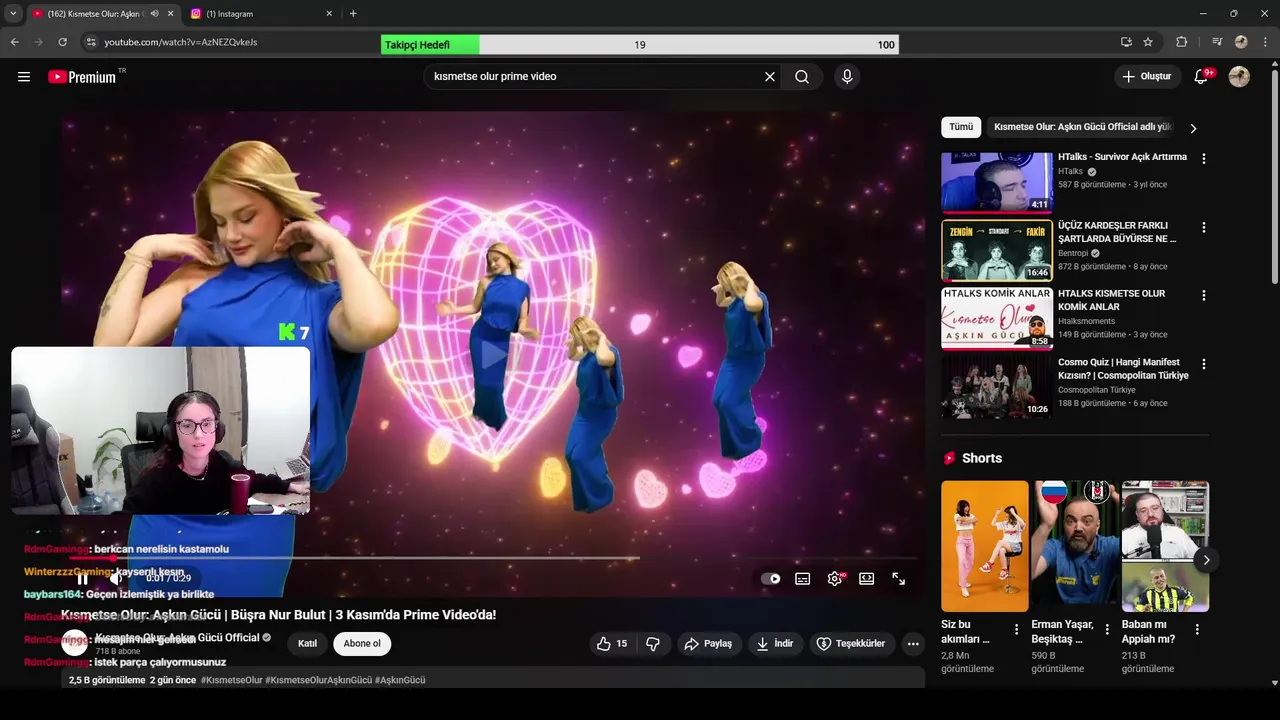The height and width of the screenshot is (720, 1280).
Task: Open account avatar menu
Action: point(1239,77)
